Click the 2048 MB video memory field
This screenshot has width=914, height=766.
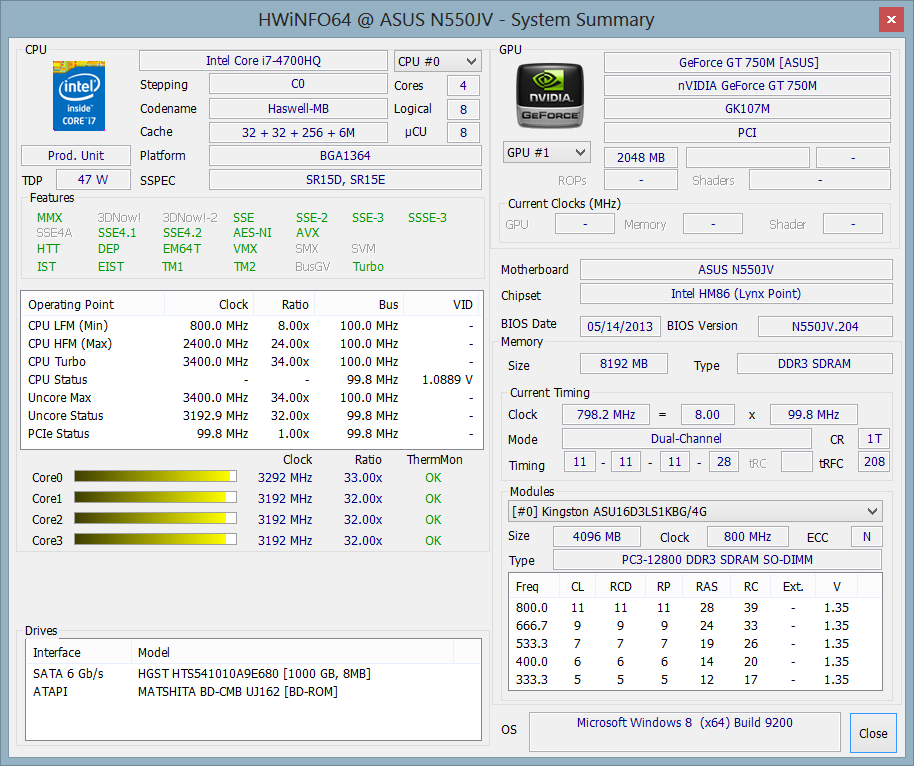pos(641,157)
